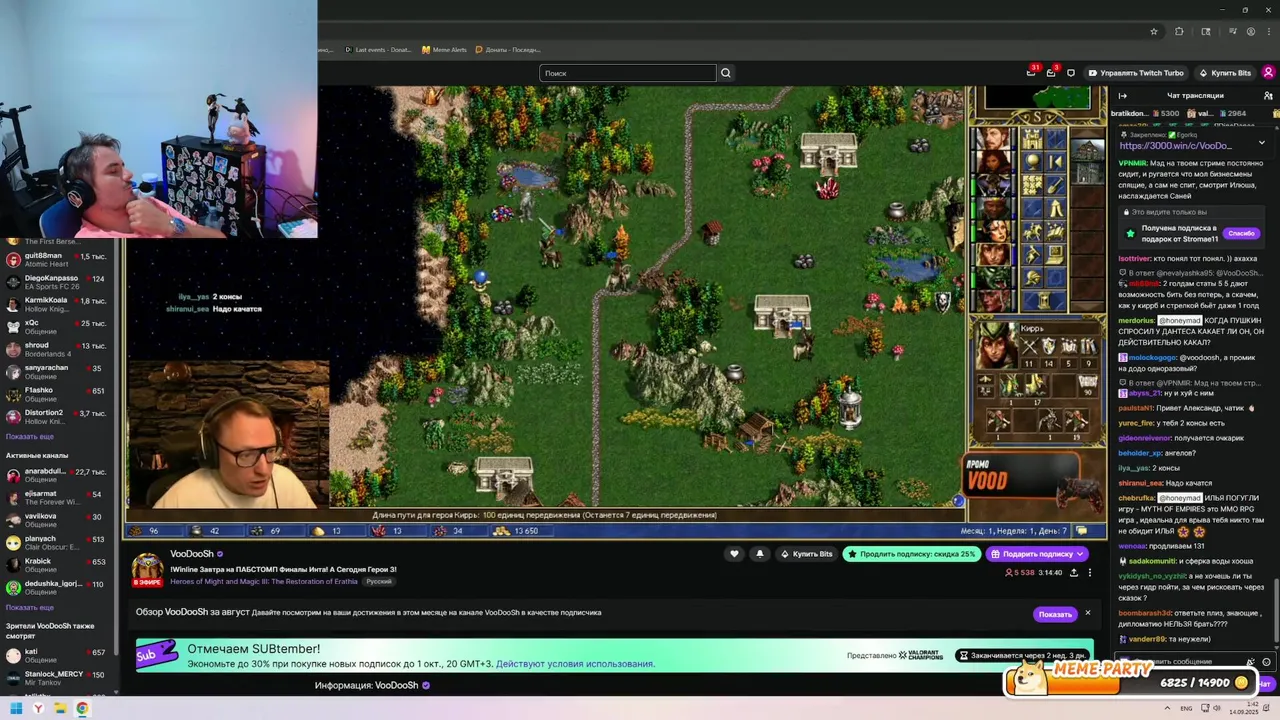Open the puzzle map grid button
1280x720 pixels.
click(1032, 185)
